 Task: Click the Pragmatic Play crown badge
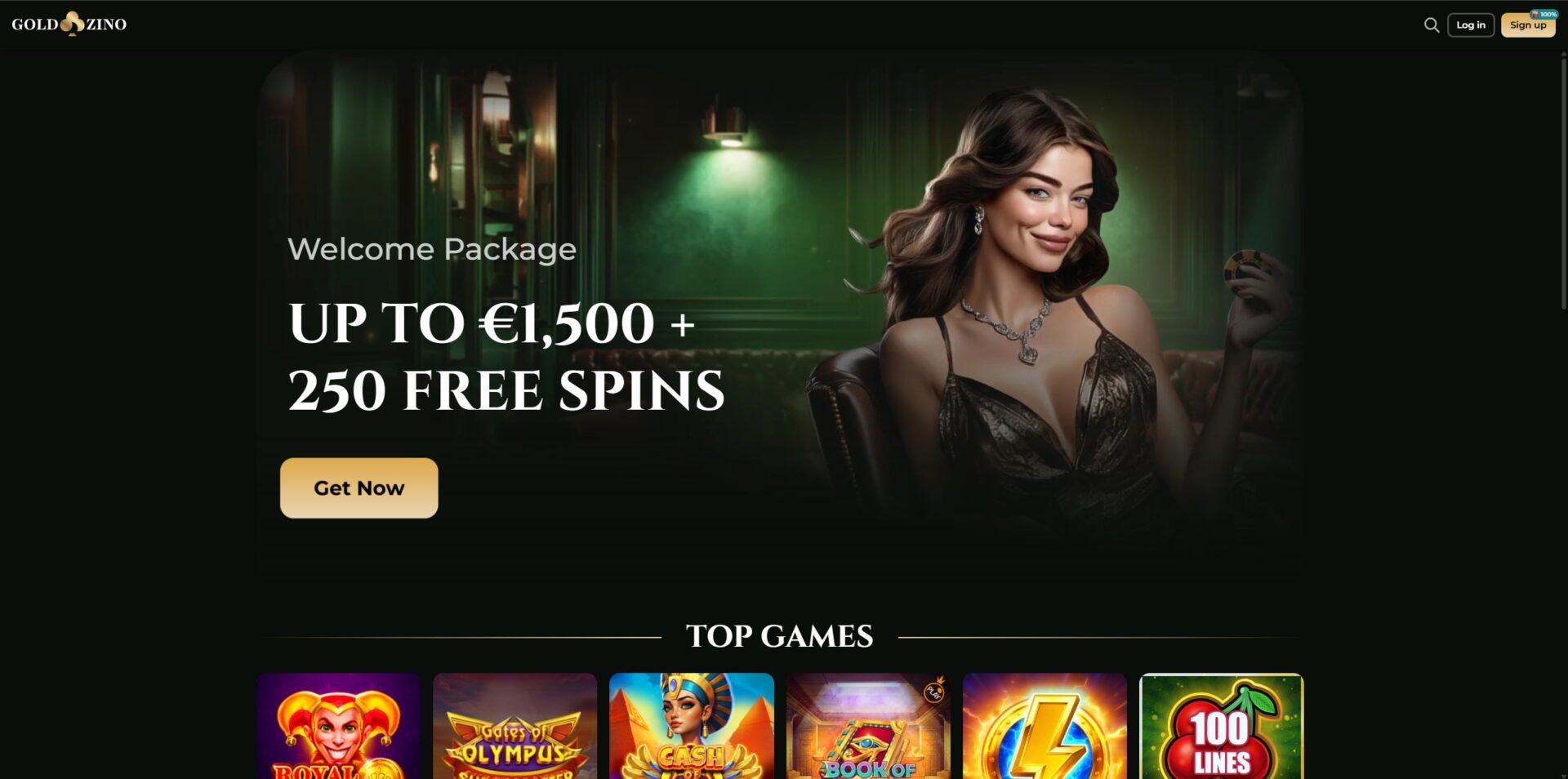coord(934,692)
